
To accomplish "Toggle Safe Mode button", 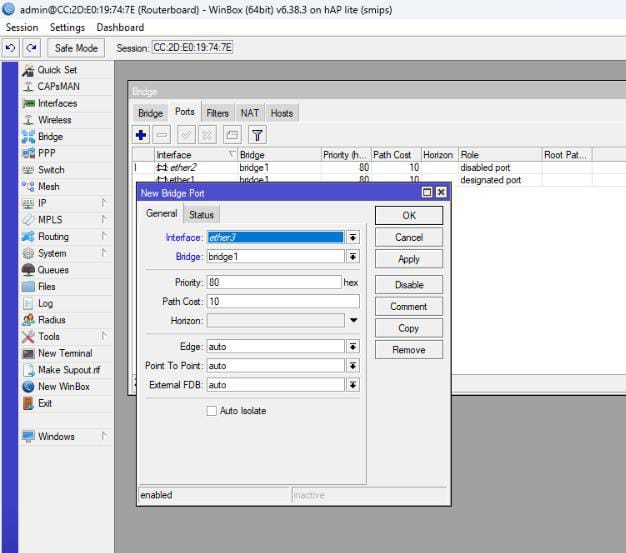I will (76, 48).
